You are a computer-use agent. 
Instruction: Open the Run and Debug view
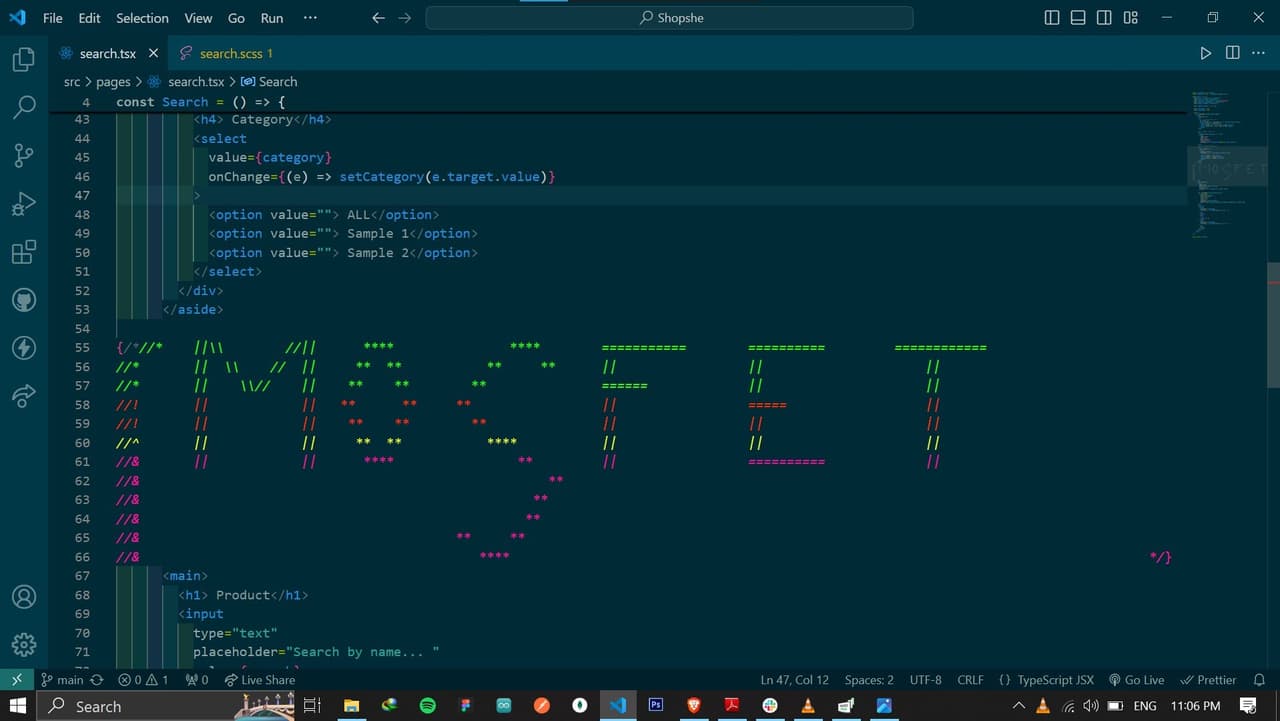point(24,204)
